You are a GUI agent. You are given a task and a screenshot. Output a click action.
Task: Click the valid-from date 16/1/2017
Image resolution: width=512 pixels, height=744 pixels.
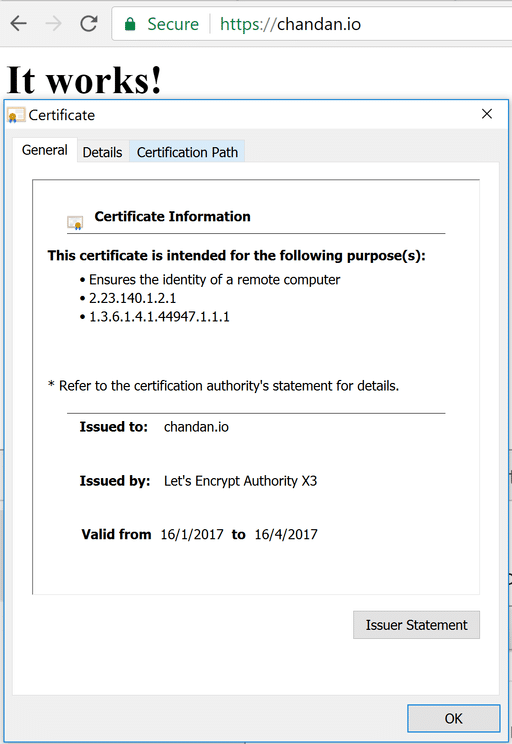[192, 535]
